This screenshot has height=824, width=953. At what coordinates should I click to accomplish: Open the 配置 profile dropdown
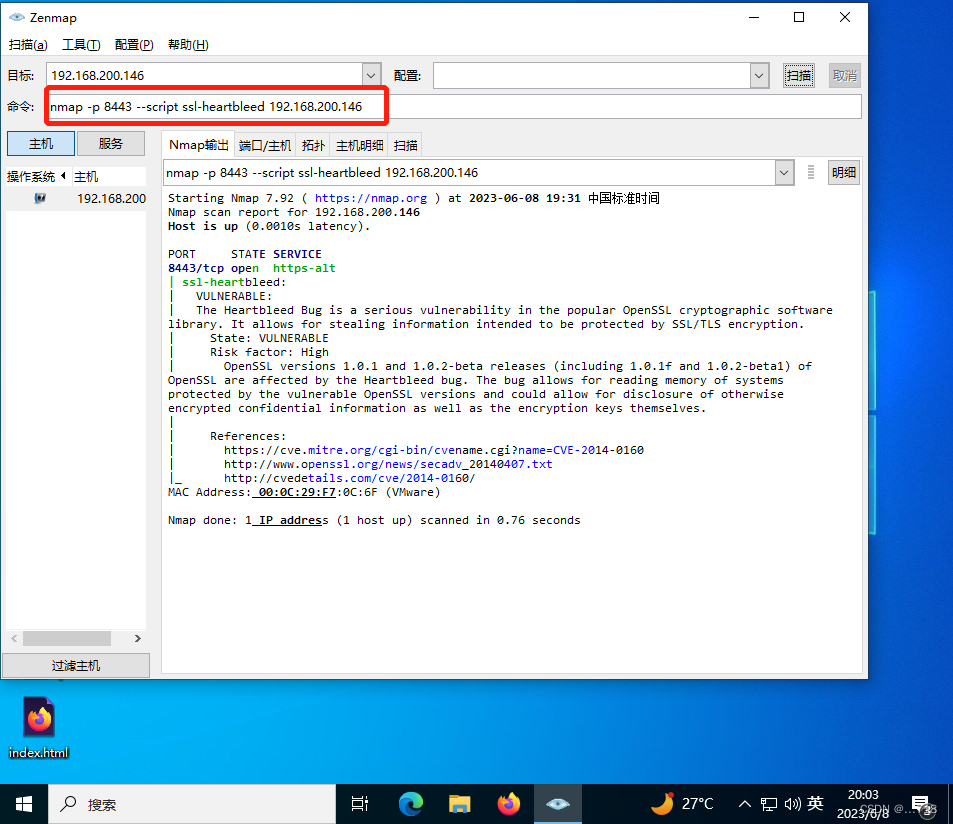pos(758,74)
